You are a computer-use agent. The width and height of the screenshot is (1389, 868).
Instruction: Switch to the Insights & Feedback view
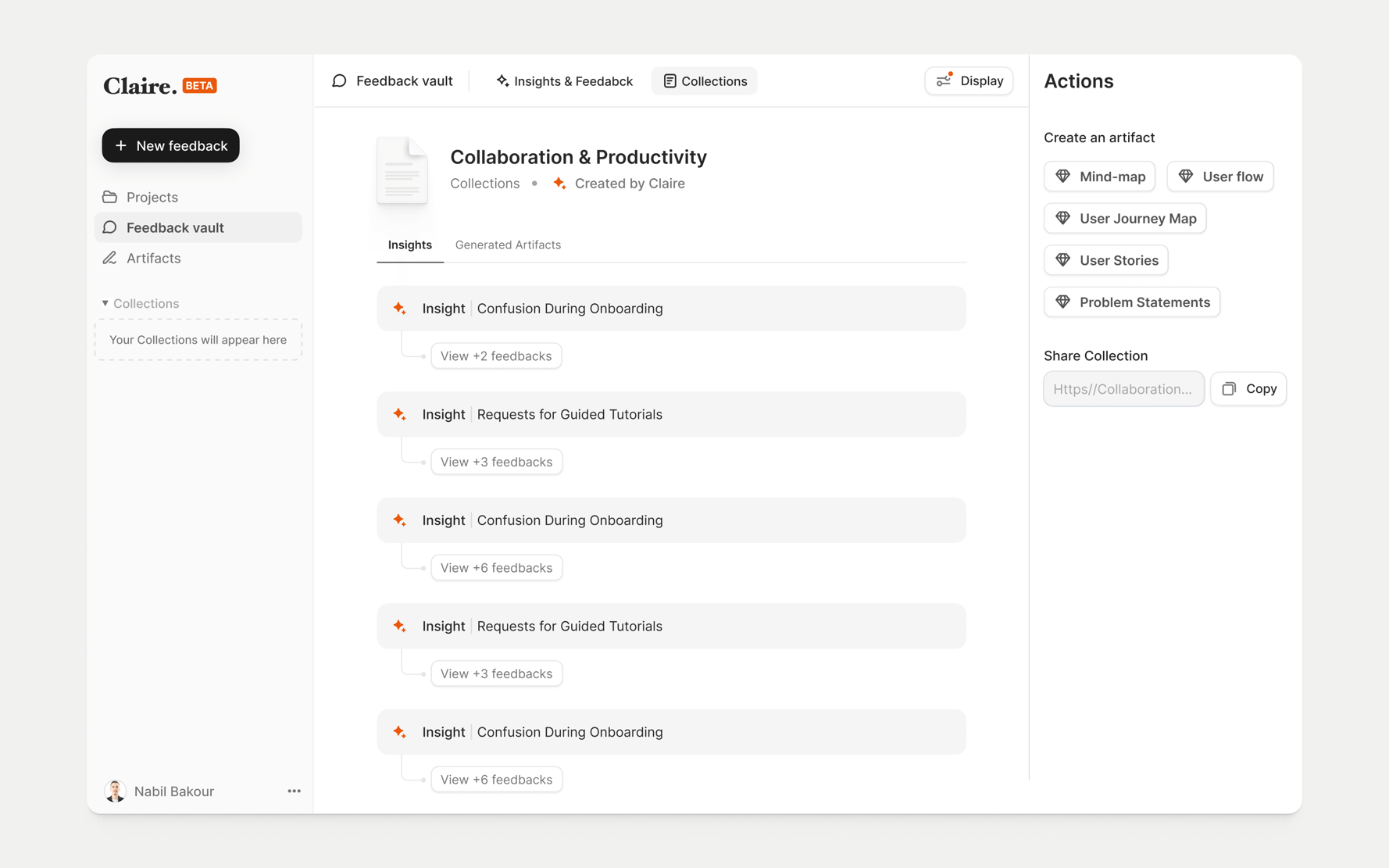(564, 81)
